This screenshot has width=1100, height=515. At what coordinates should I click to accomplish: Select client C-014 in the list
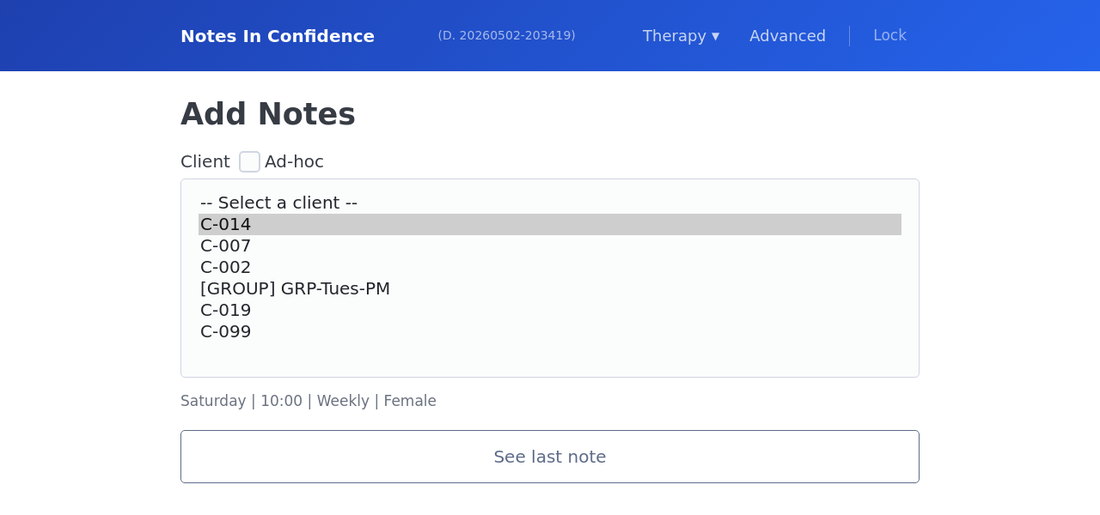click(549, 225)
